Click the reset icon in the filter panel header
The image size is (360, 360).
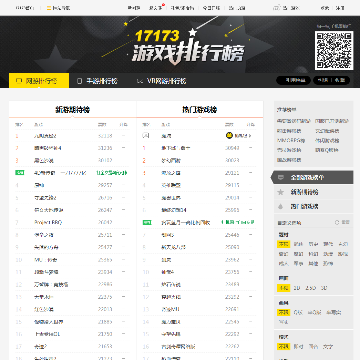click(337, 222)
